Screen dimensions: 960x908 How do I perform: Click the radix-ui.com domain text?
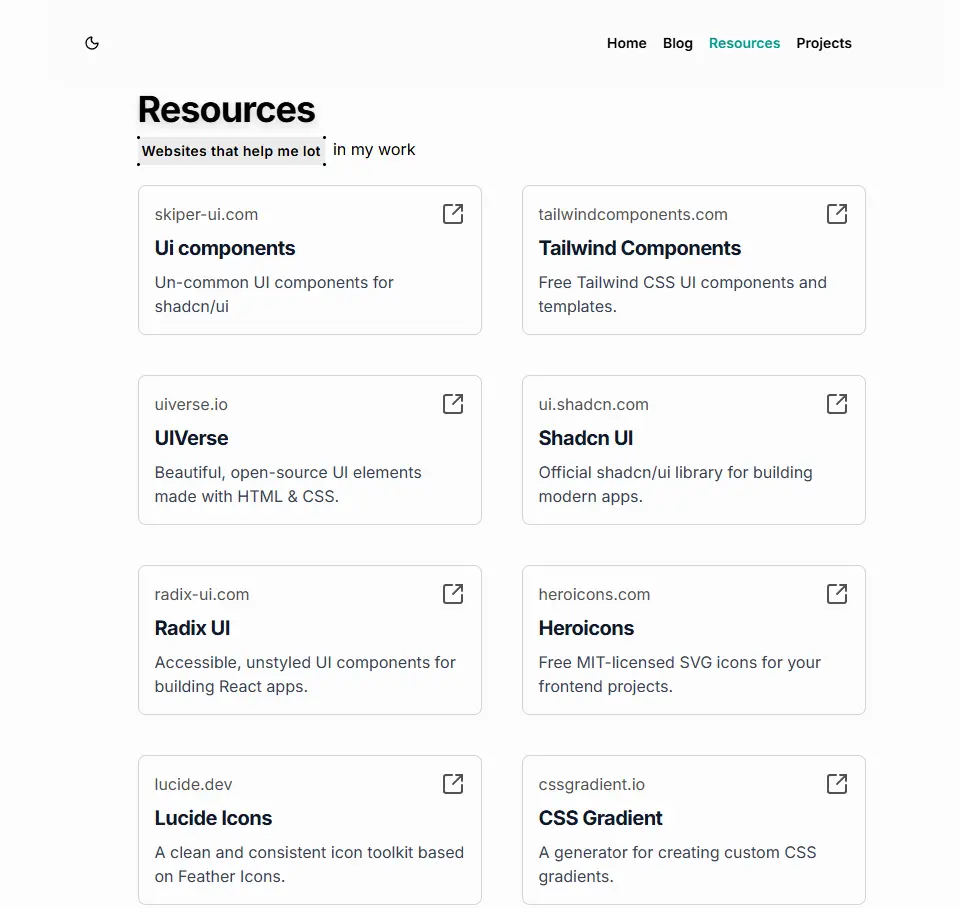(202, 594)
